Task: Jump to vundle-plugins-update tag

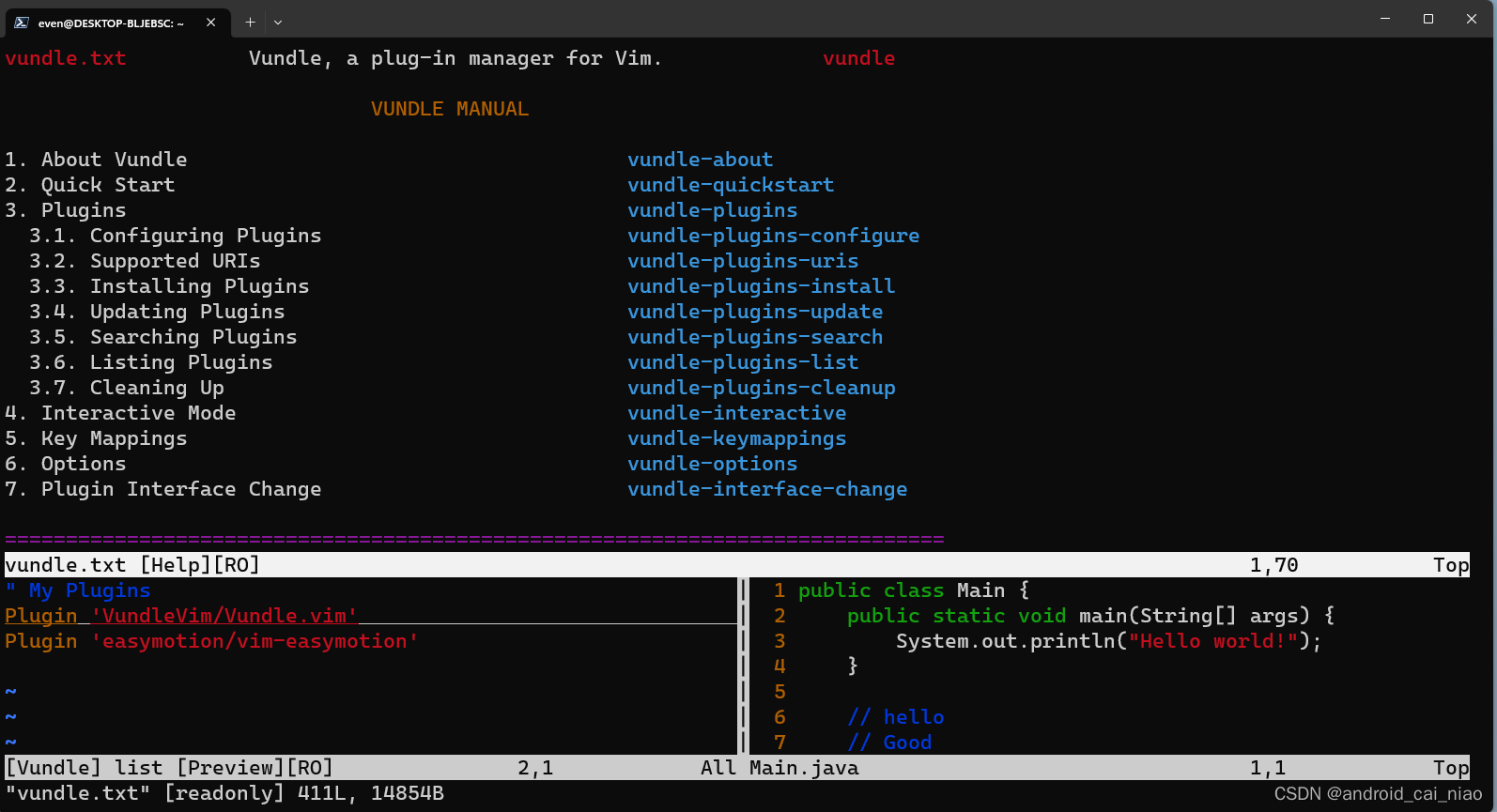Action: 755,312
